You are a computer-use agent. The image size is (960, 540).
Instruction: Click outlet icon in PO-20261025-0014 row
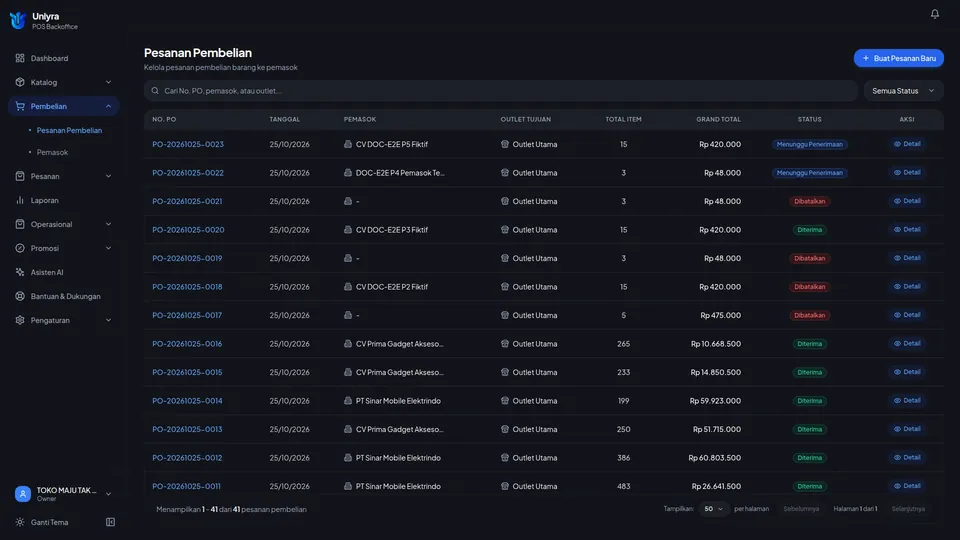point(504,400)
